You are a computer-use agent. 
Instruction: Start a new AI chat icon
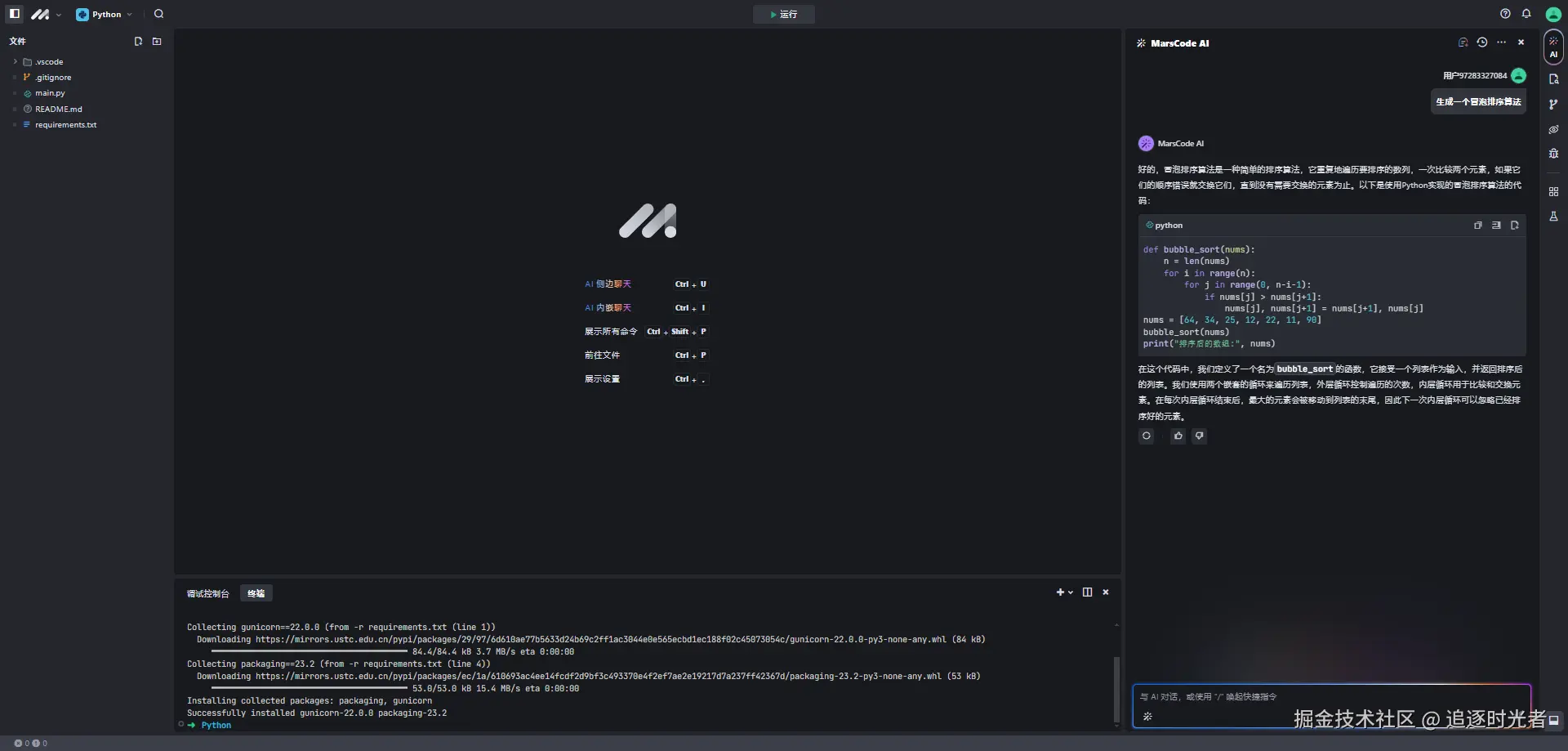[x=1463, y=42]
